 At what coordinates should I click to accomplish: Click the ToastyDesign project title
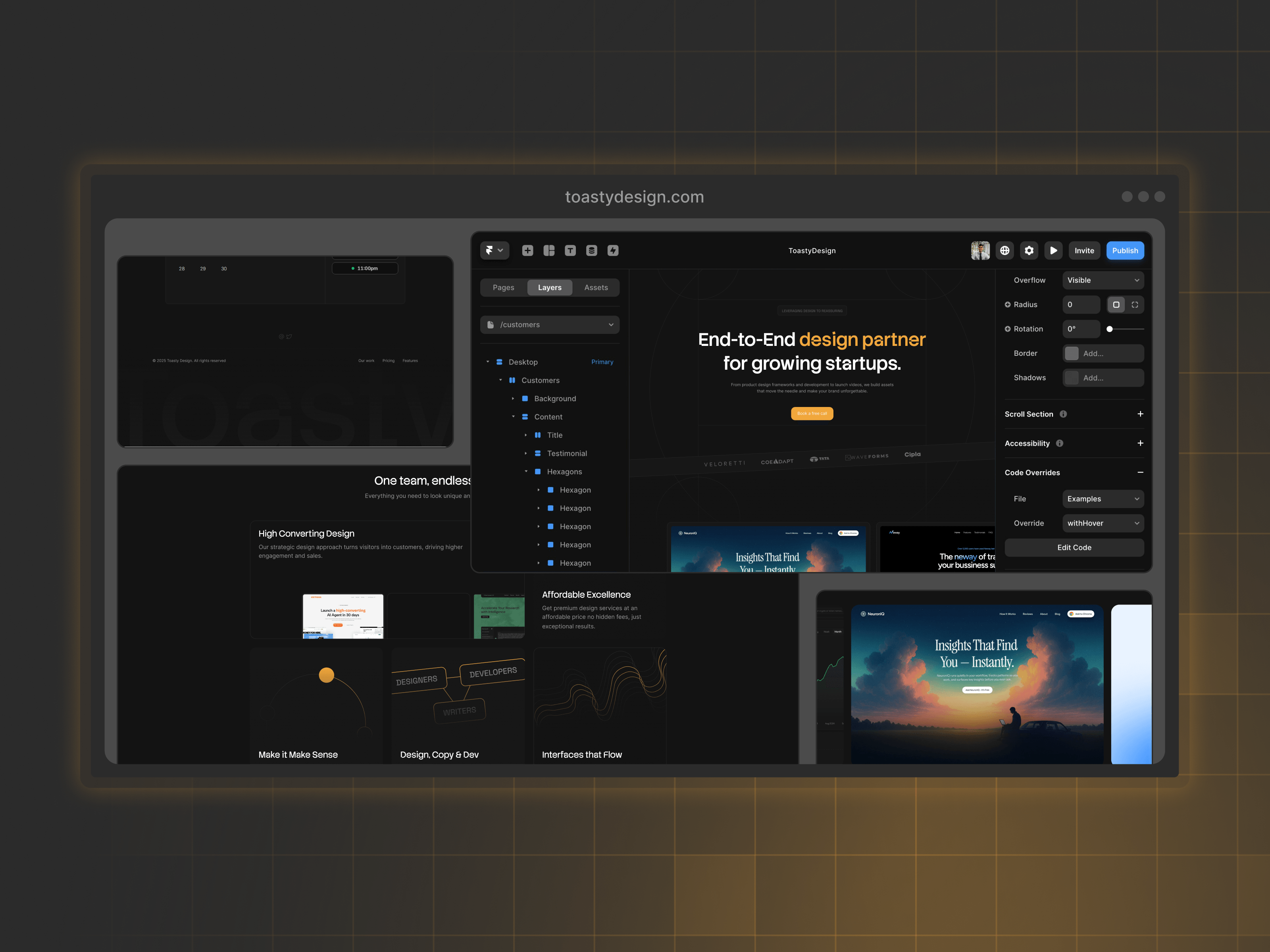812,251
